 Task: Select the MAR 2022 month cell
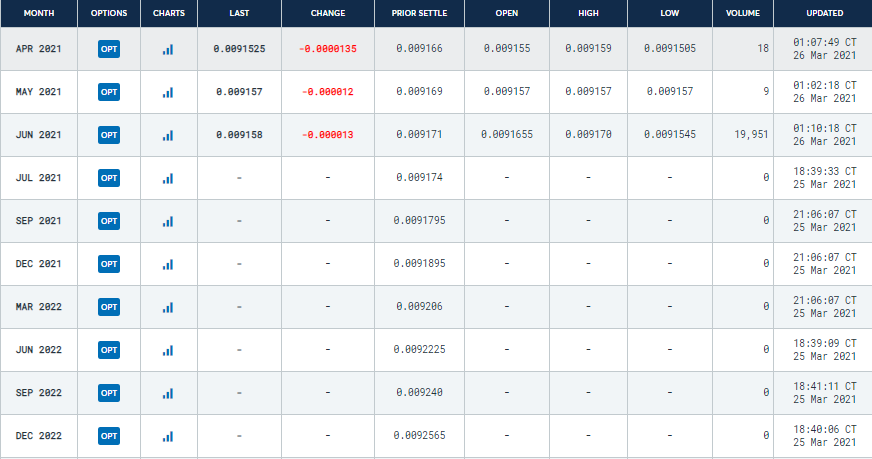(x=38, y=307)
